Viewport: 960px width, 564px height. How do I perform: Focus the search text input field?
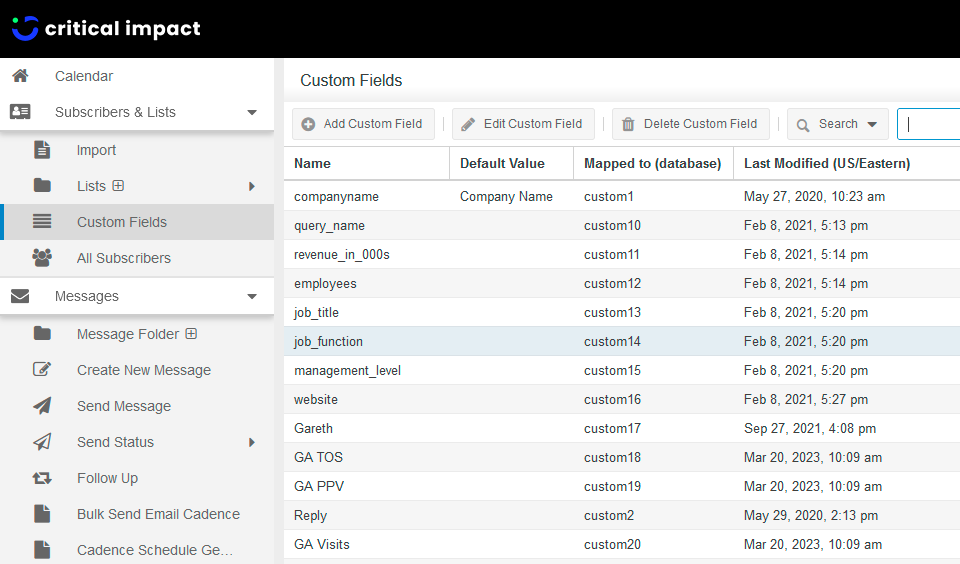[x=929, y=124]
